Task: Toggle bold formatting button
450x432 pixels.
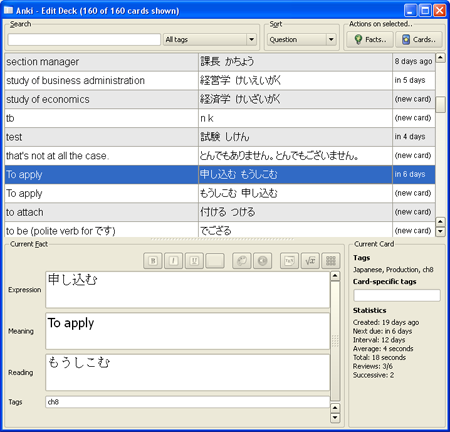Action: coord(153,261)
